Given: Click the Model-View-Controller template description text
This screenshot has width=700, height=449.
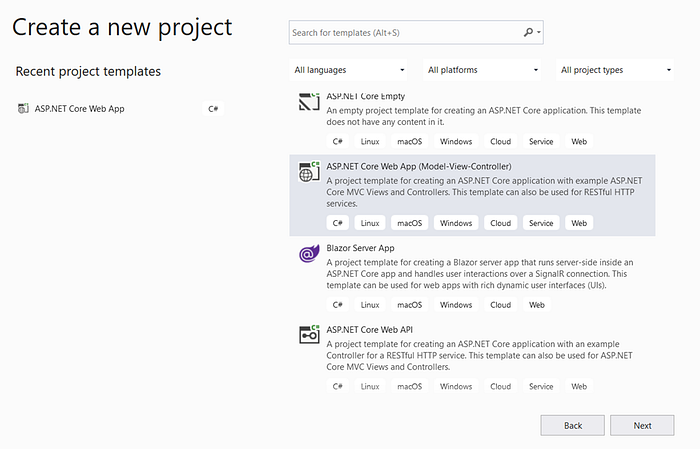Looking at the screenshot, I should tap(484, 192).
